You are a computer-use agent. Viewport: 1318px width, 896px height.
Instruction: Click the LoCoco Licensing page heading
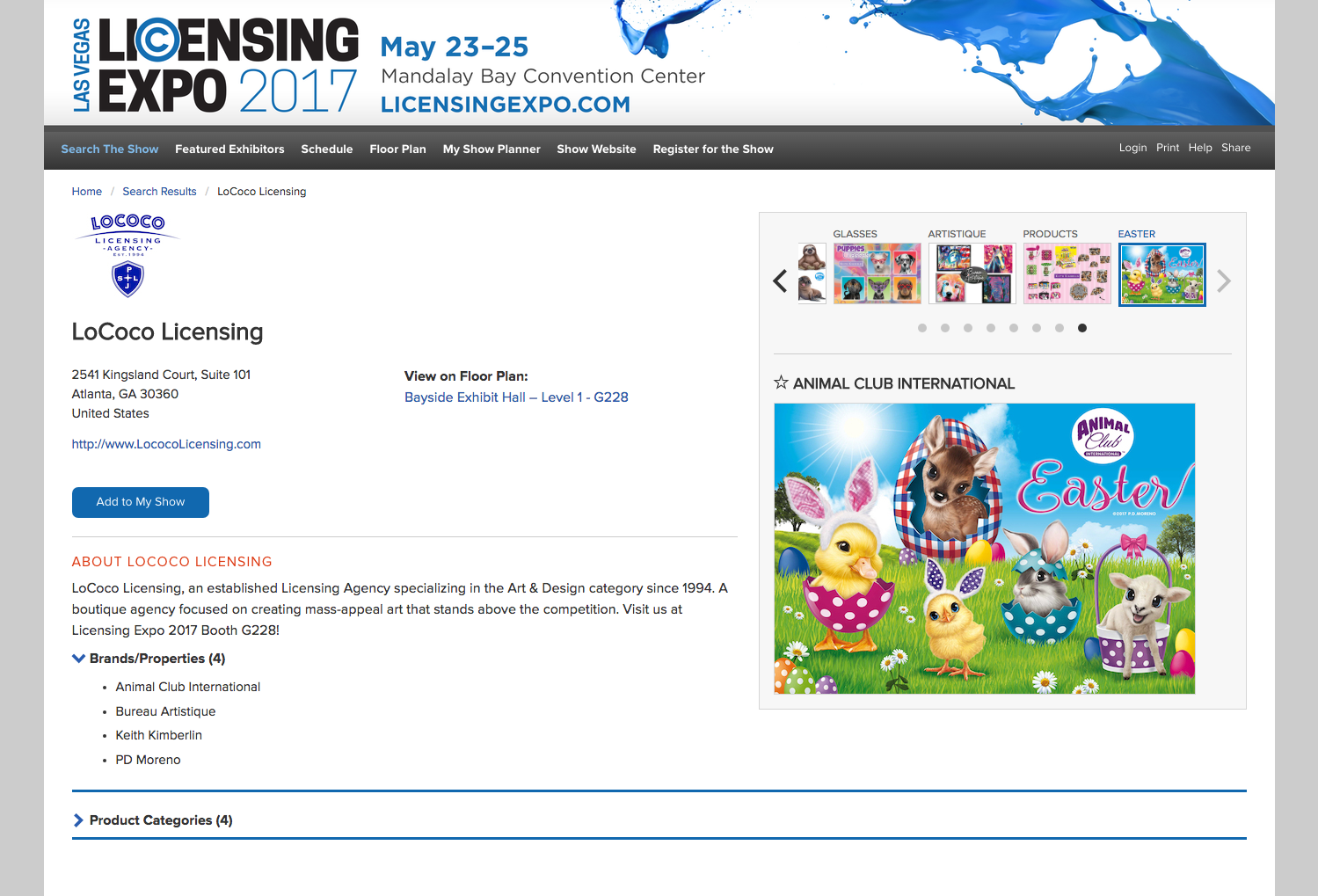pyautogui.click(x=168, y=331)
